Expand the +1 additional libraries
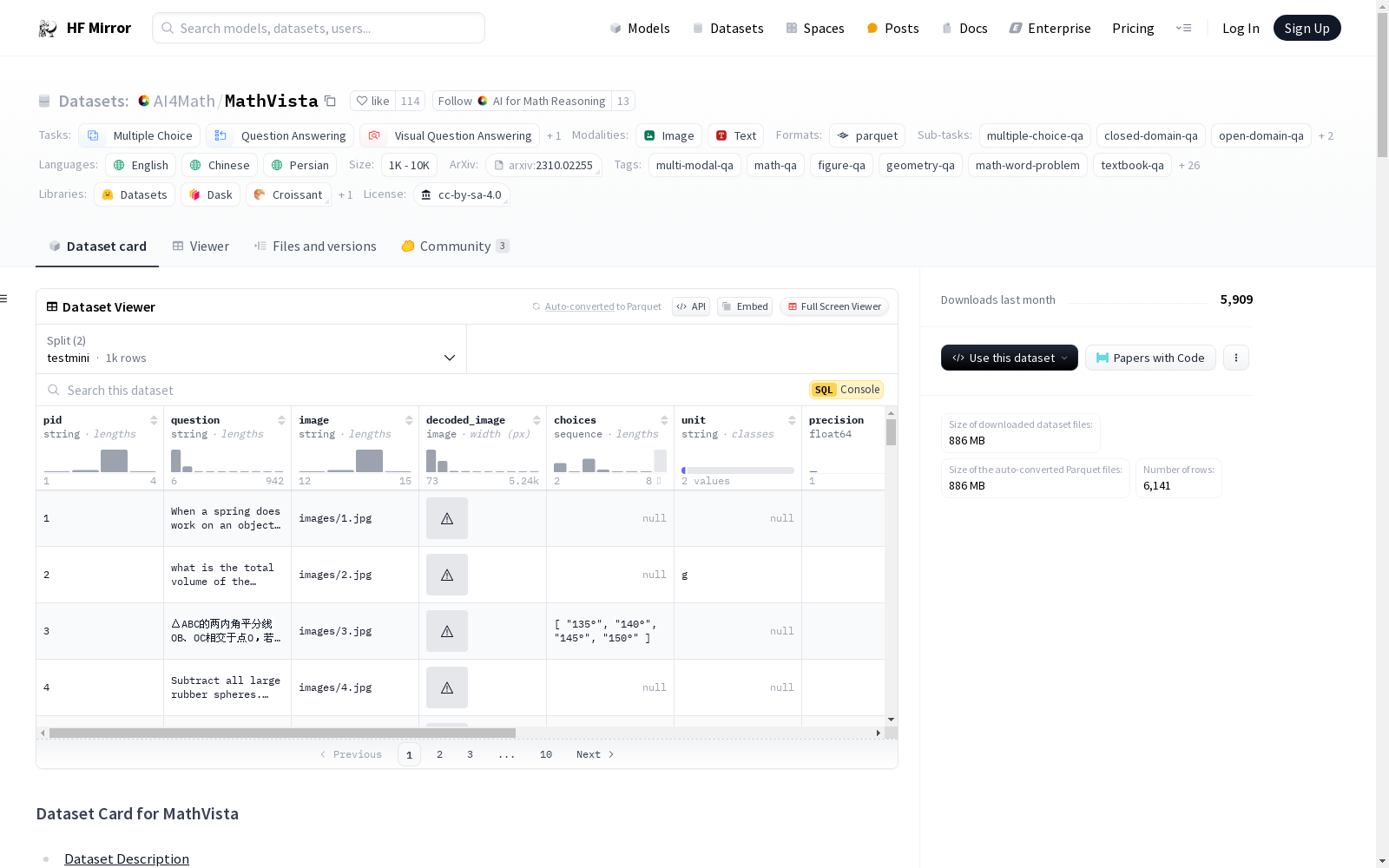1389x868 pixels. pyautogui.click(x=346, y=194)
